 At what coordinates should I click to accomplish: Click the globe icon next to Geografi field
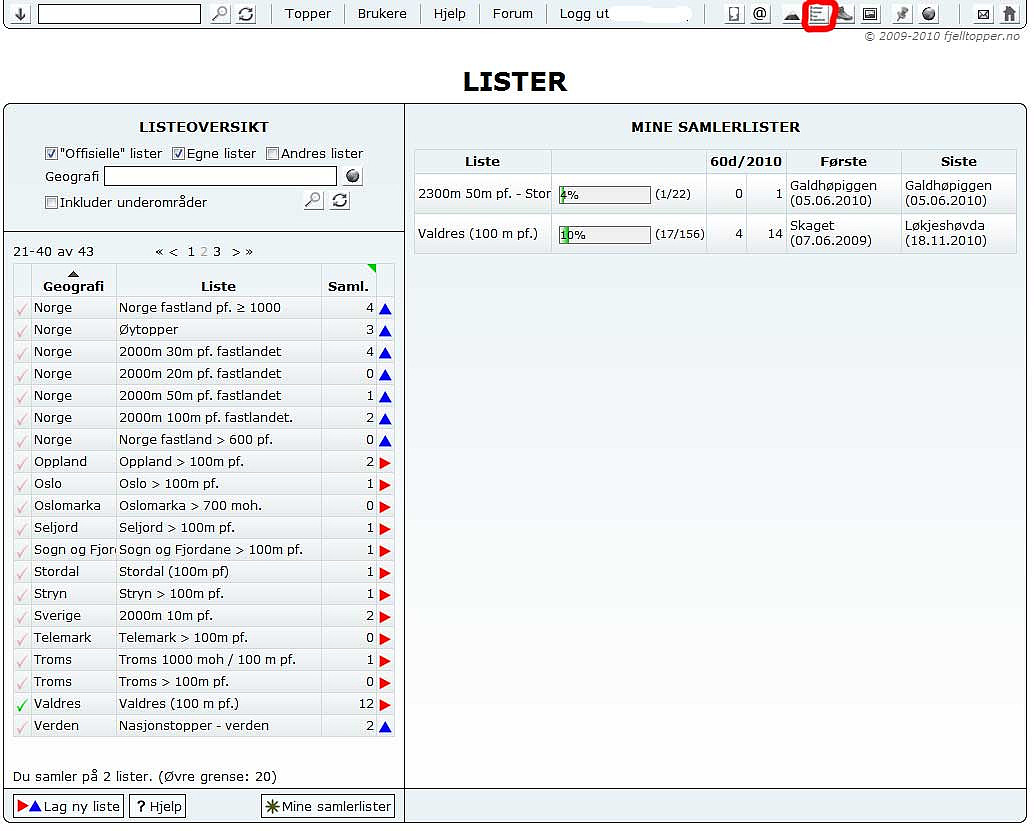point(353,176)
